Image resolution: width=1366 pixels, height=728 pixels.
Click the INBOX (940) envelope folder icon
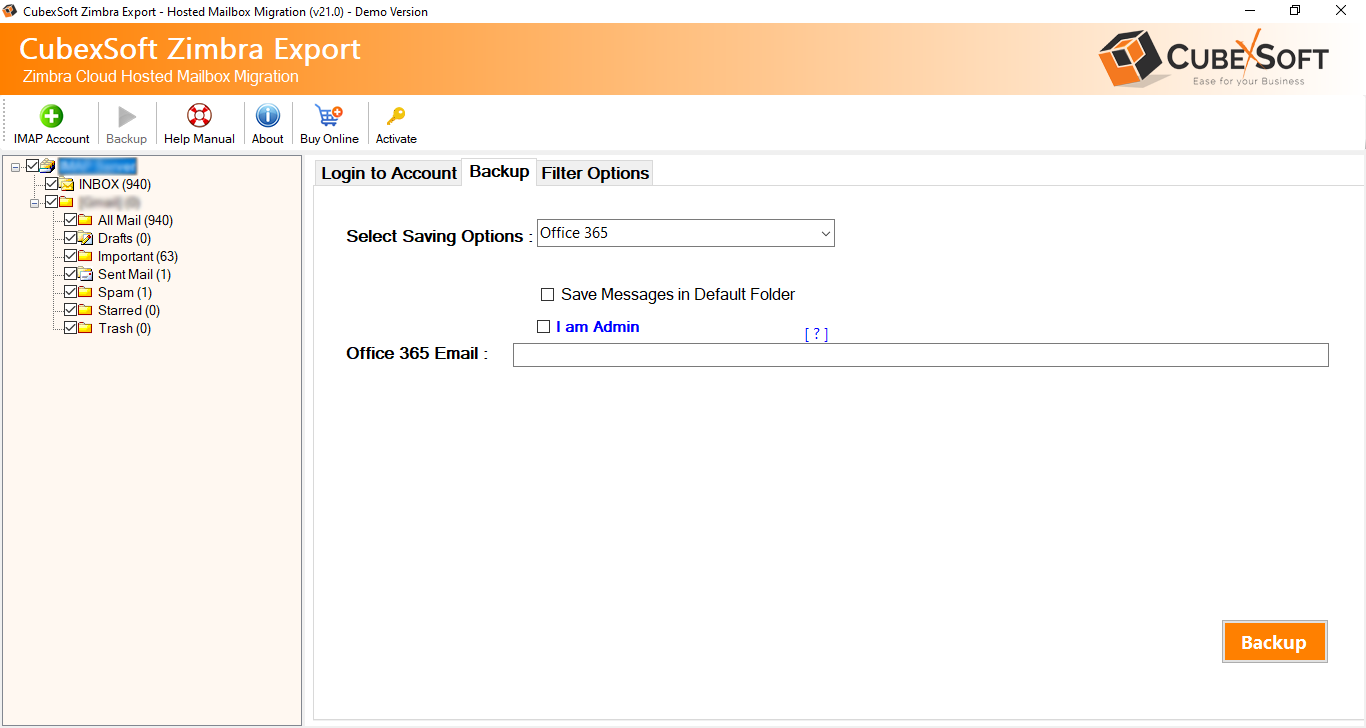coord(67,184)
